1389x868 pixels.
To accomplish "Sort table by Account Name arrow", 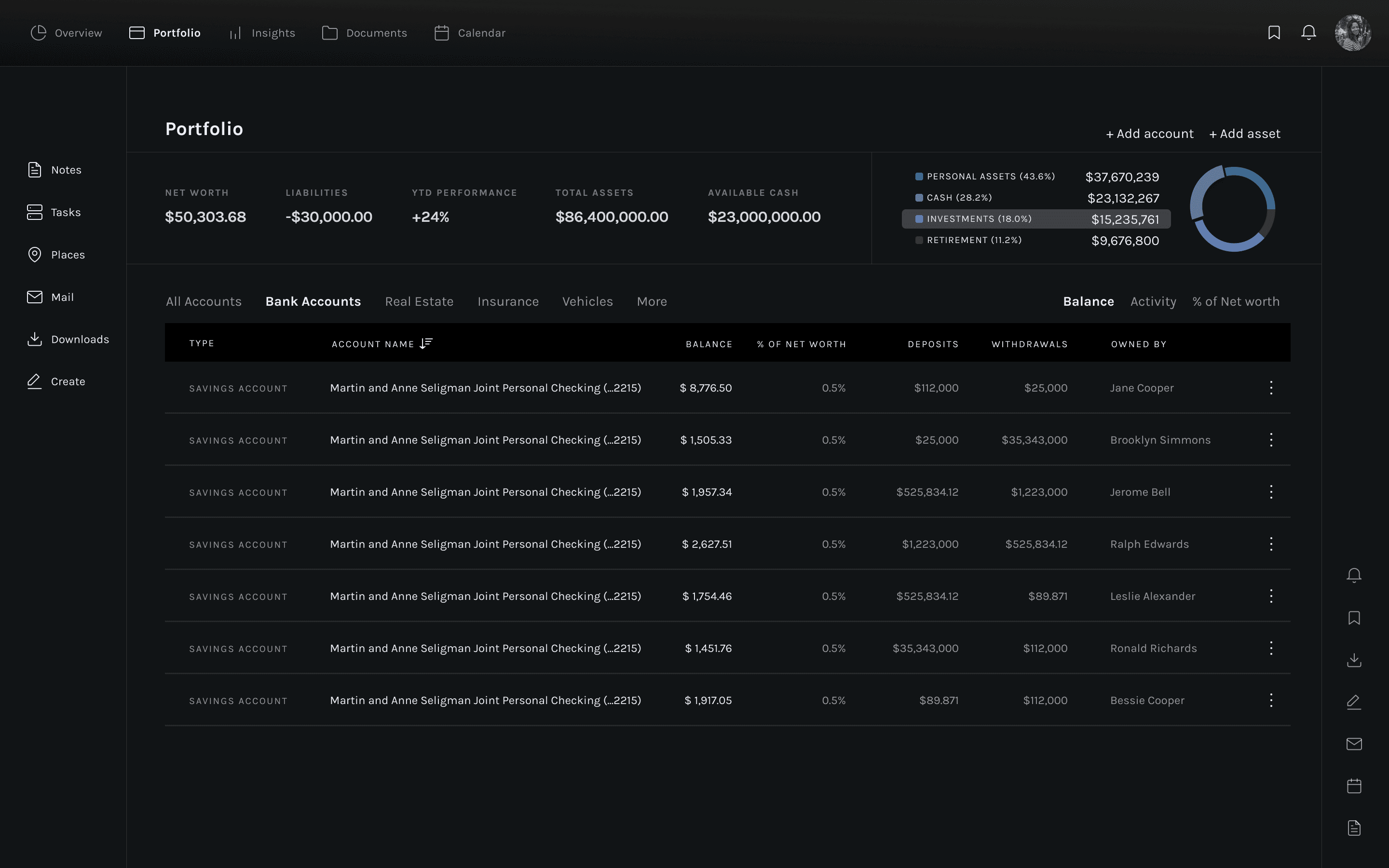I will click(x=426, y=343).
